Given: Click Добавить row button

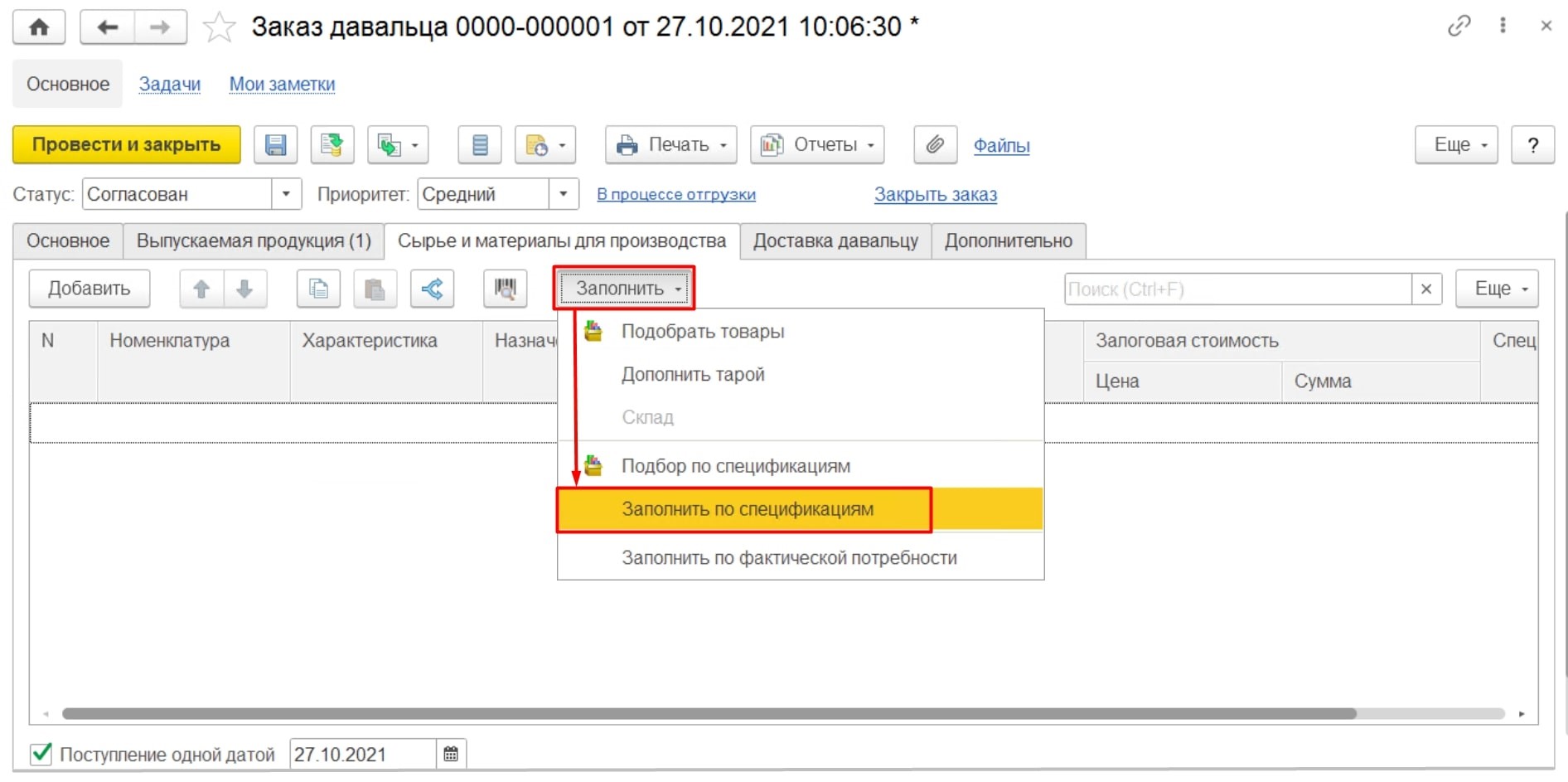Looking at the screenshot, I should [90, 289].
